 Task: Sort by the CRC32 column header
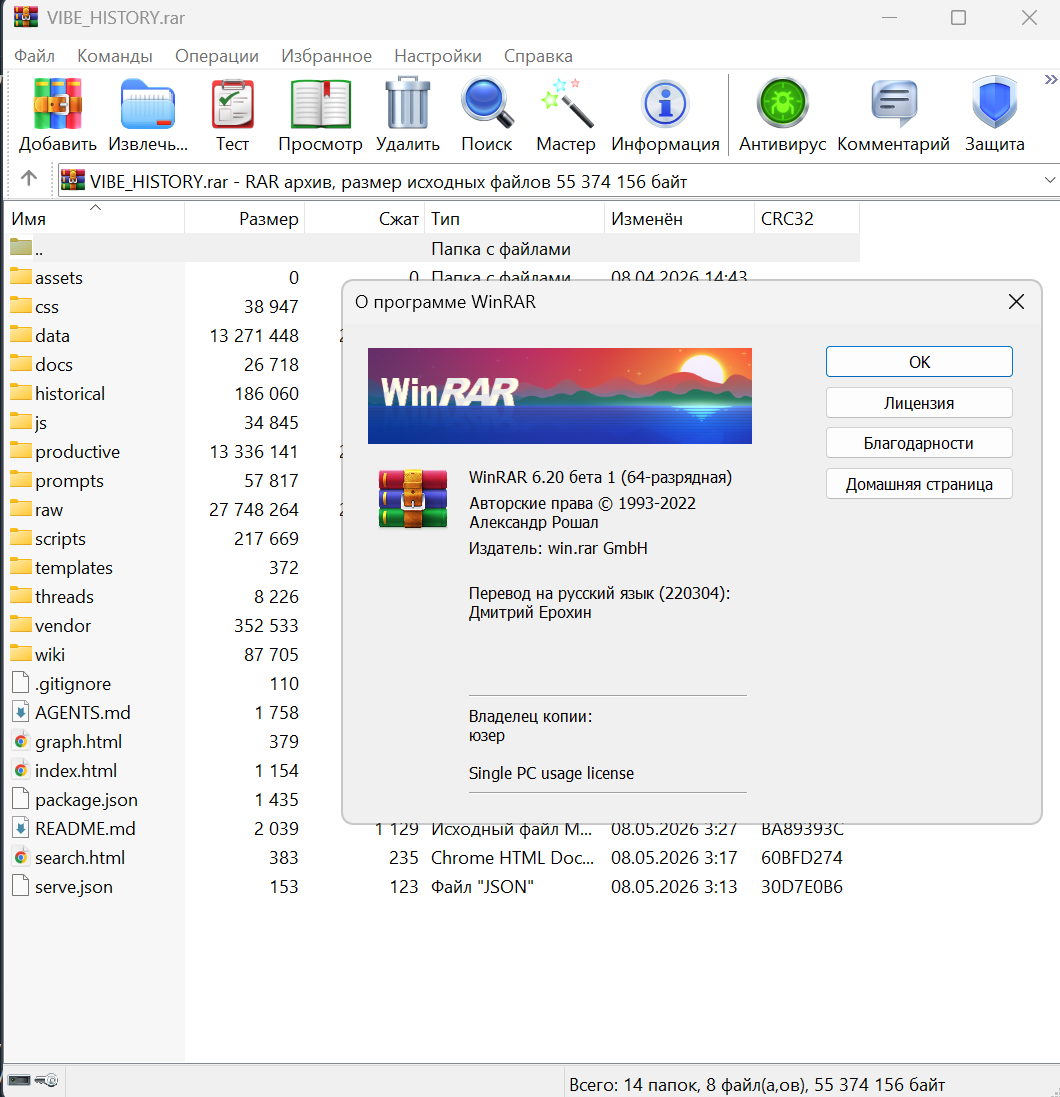(807, 218)
